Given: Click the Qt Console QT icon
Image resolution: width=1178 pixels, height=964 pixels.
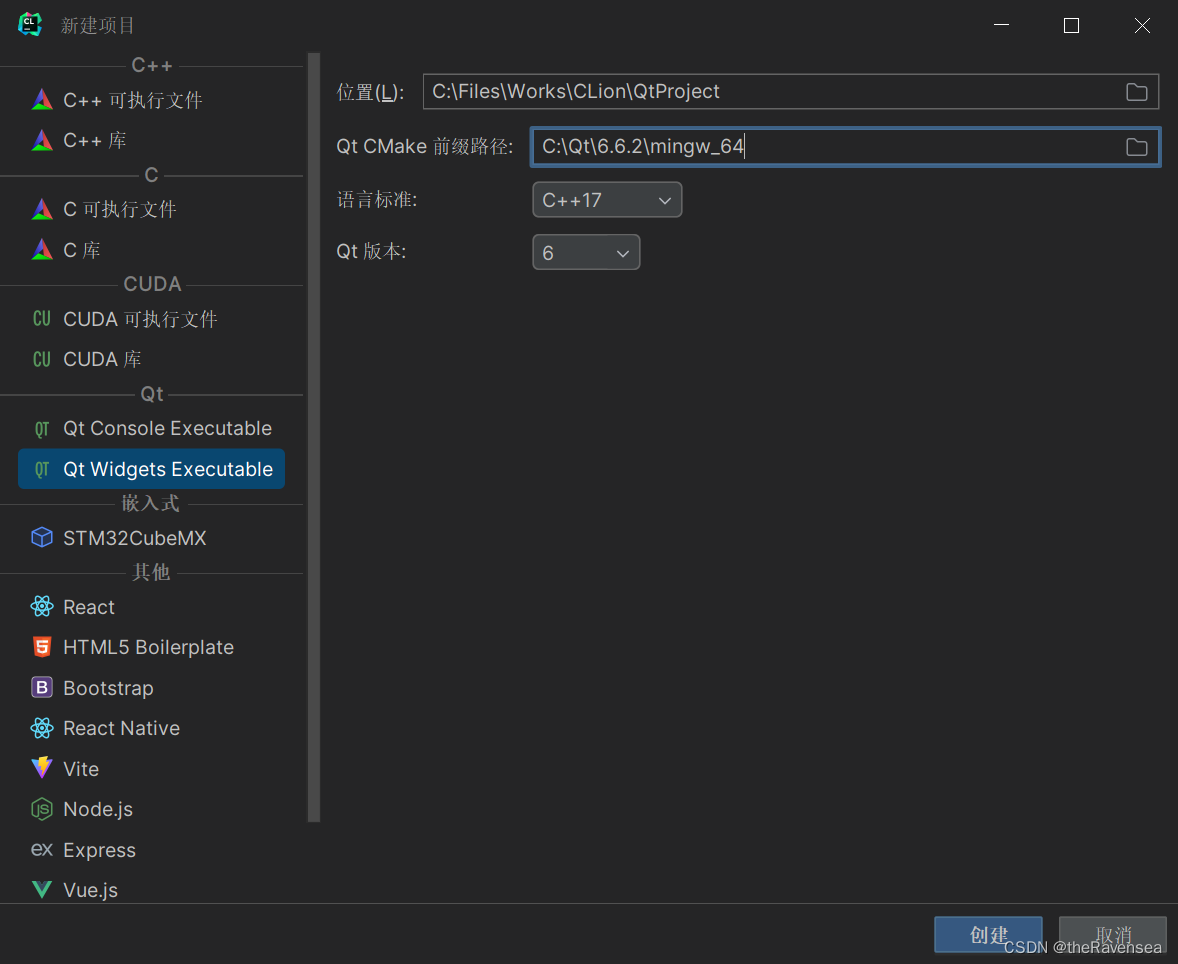Looking at the screenshot, I should 42,429.
